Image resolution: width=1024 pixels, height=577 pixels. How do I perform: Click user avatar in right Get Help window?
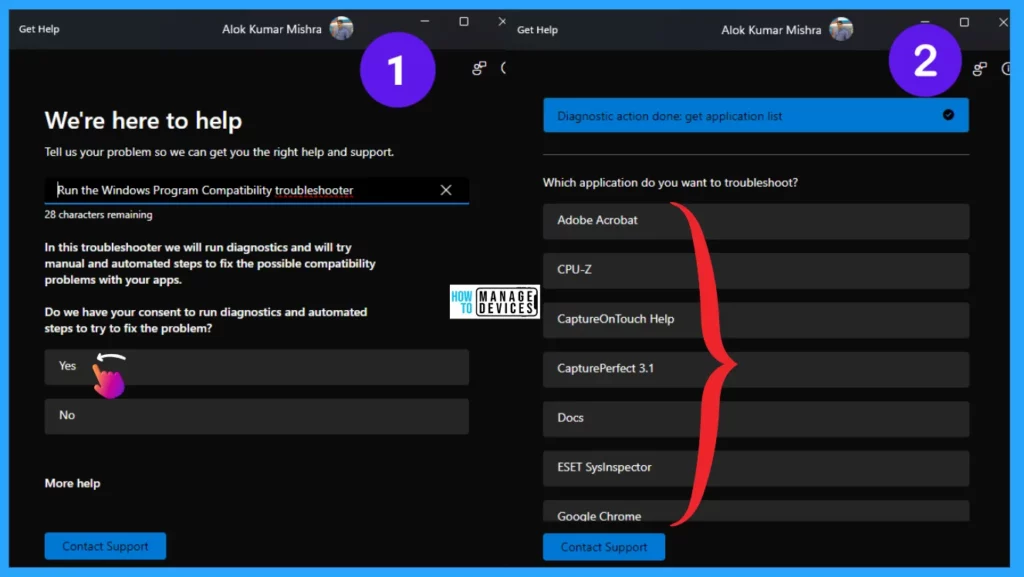point(841,29)
